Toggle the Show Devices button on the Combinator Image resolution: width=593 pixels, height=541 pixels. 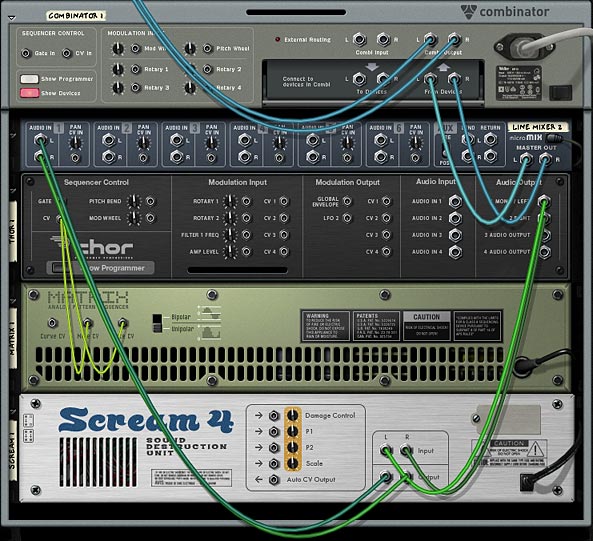pyautogui.click(x=29, y=93)
